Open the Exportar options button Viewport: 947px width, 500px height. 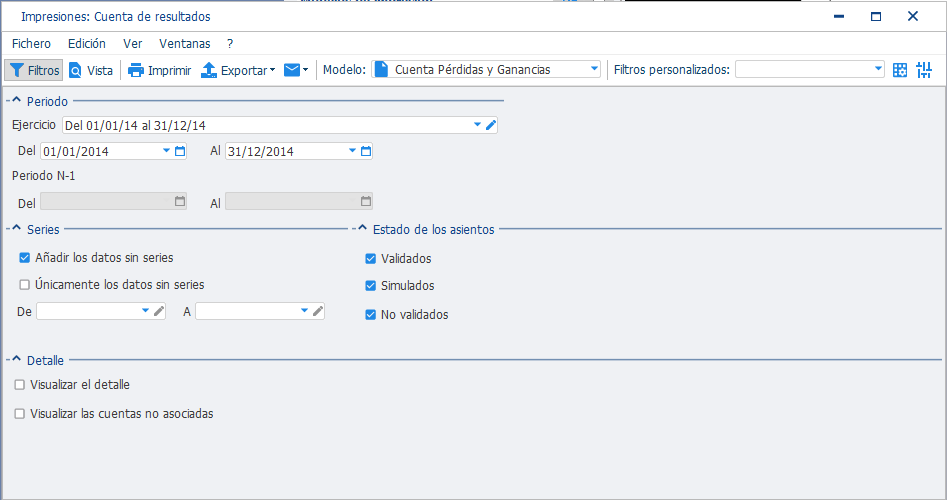click(238, 70)
